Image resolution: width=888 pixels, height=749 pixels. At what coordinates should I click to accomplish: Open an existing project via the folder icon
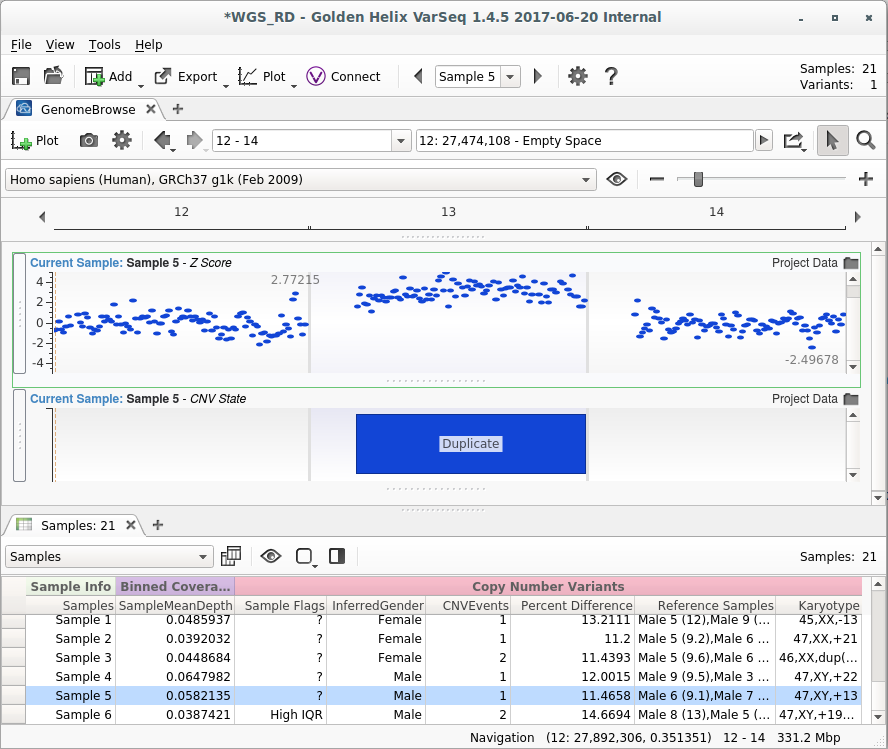(52, 76)
